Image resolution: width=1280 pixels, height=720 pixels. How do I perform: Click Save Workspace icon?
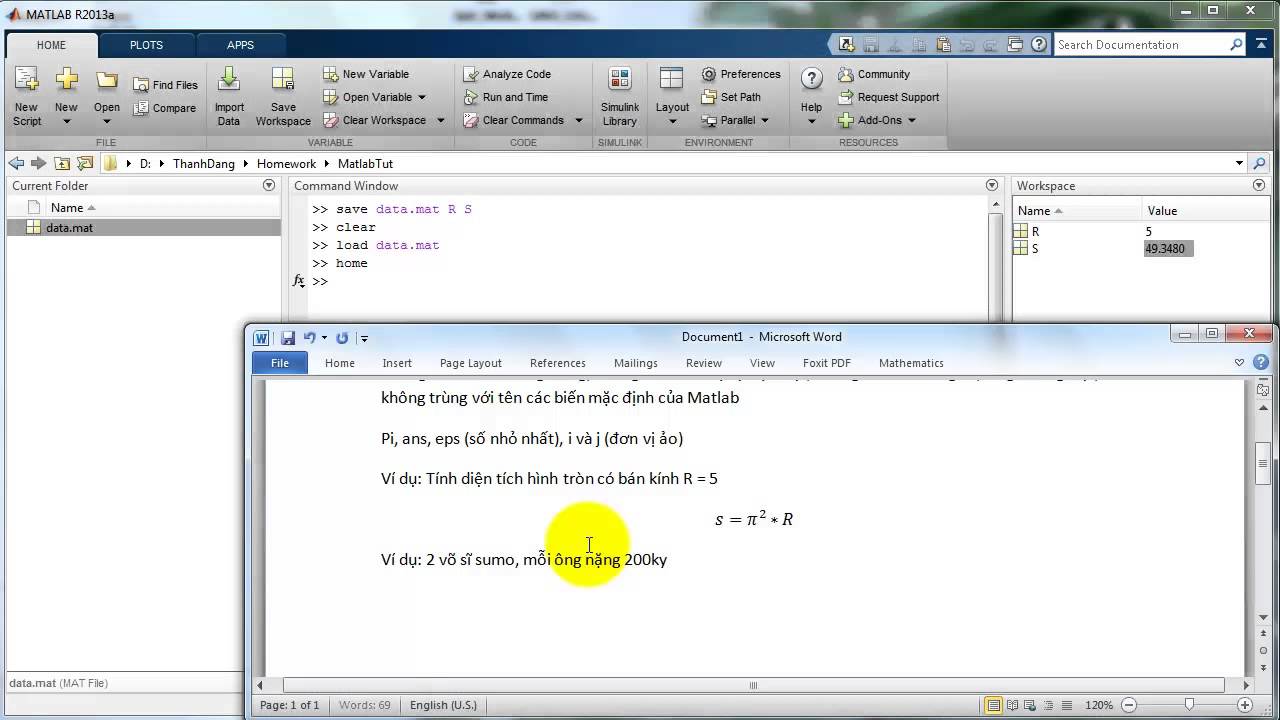pos(283,96)
